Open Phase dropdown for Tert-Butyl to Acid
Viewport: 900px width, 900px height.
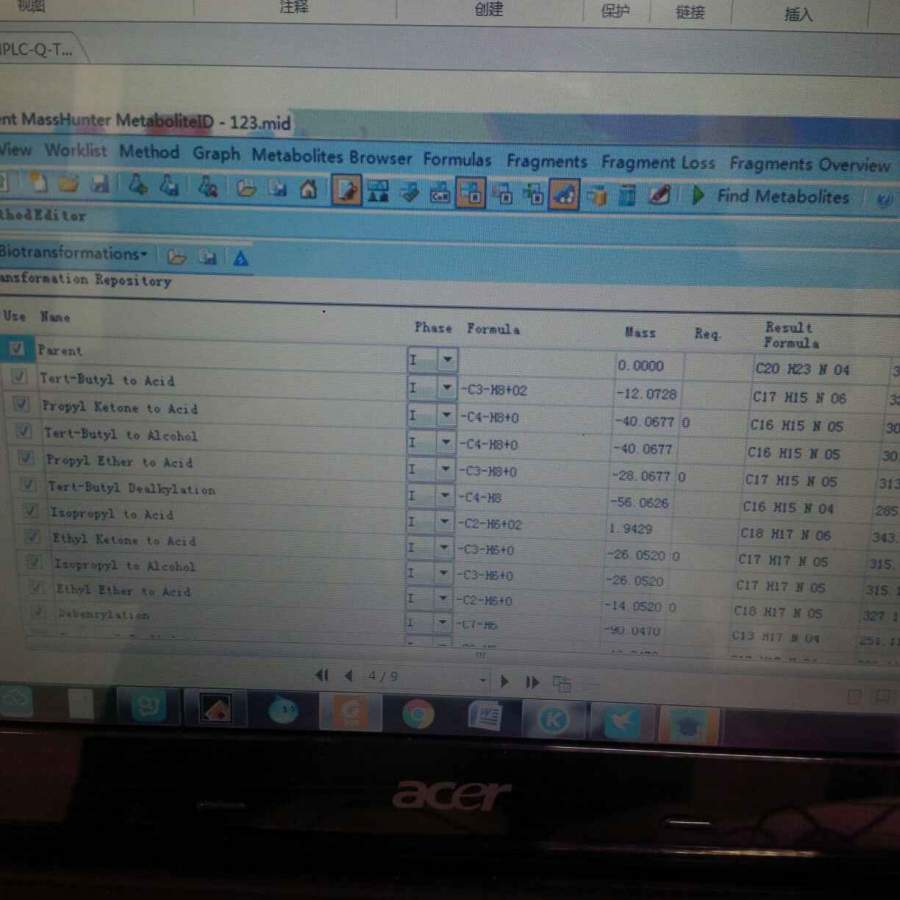(447, 388)
